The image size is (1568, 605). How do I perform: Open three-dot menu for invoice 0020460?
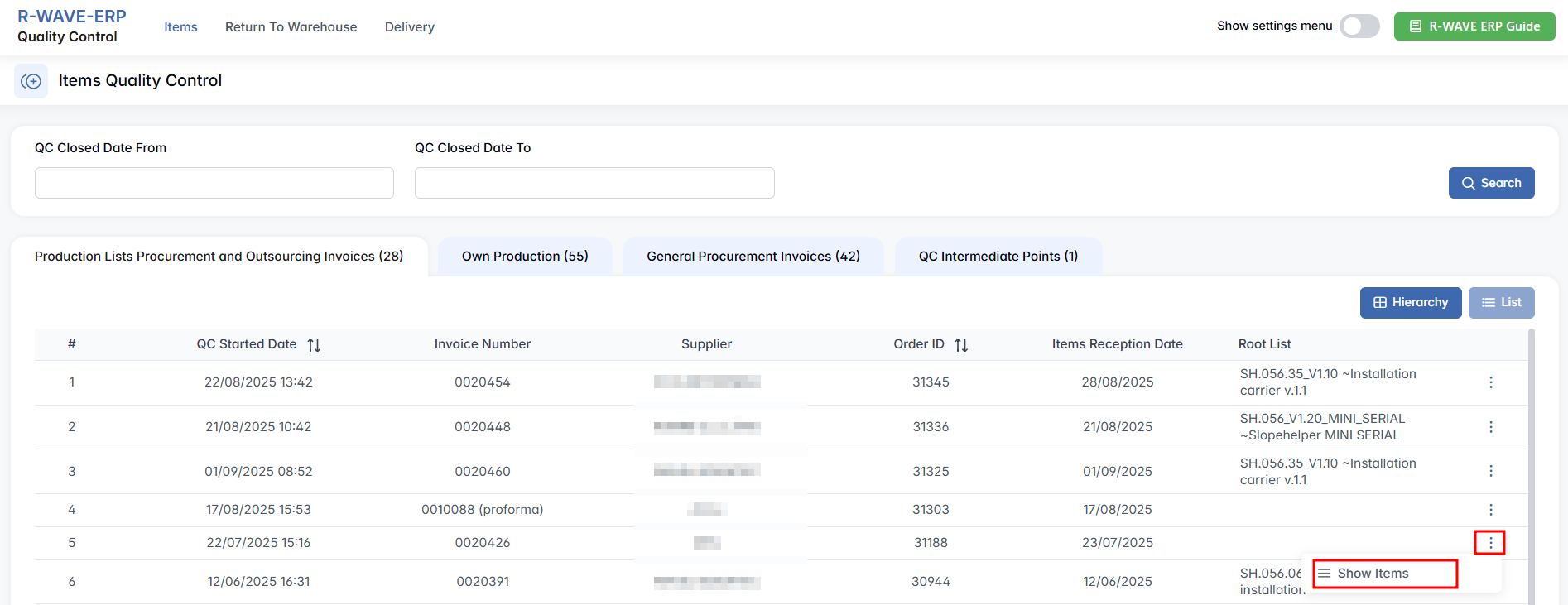click(x=1490, y=471)
